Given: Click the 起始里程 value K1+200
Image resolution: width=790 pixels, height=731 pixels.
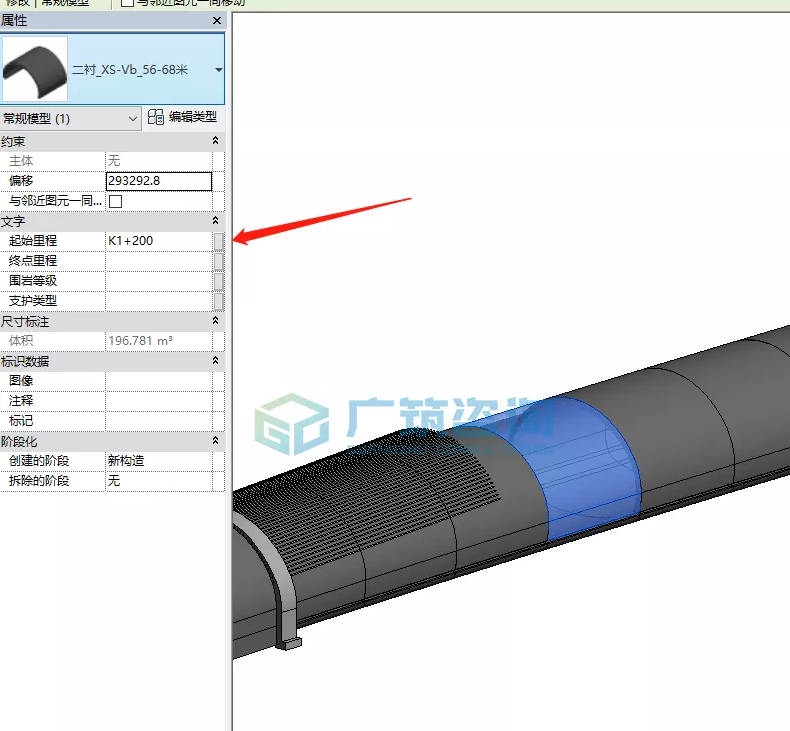Looking at the screenshot, I should [159, 241].
